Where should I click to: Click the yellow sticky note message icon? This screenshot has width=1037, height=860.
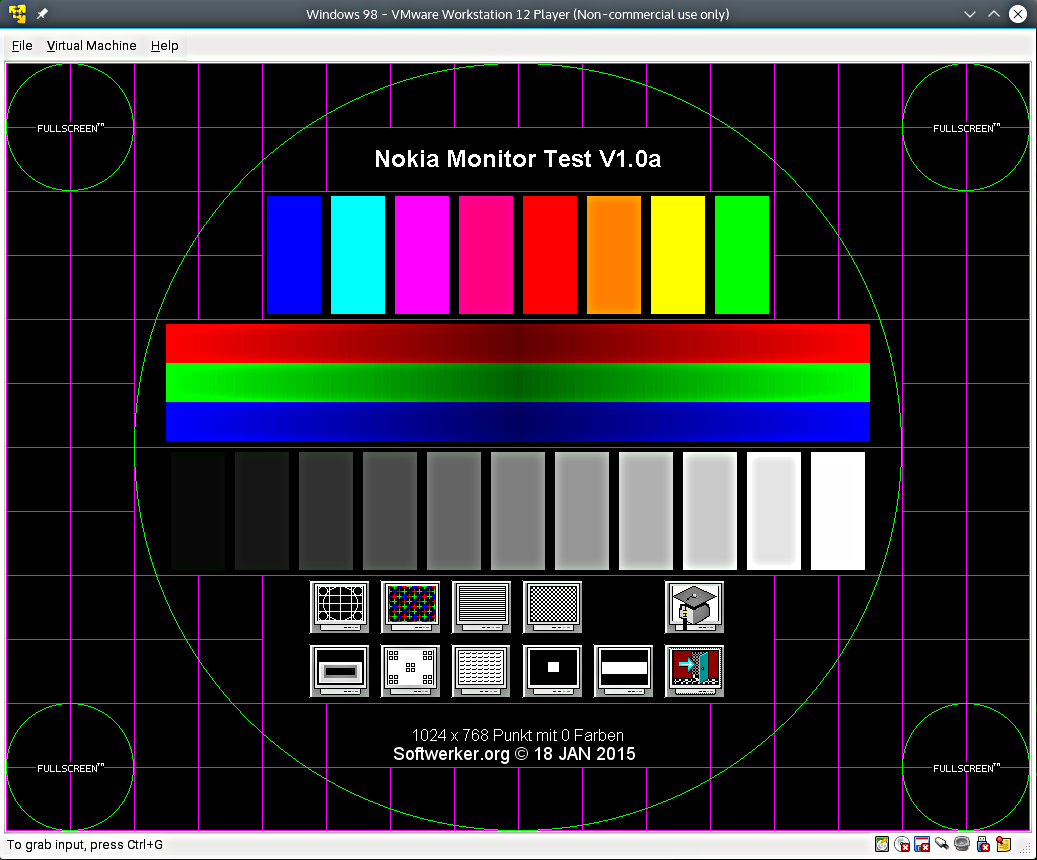1003,845
